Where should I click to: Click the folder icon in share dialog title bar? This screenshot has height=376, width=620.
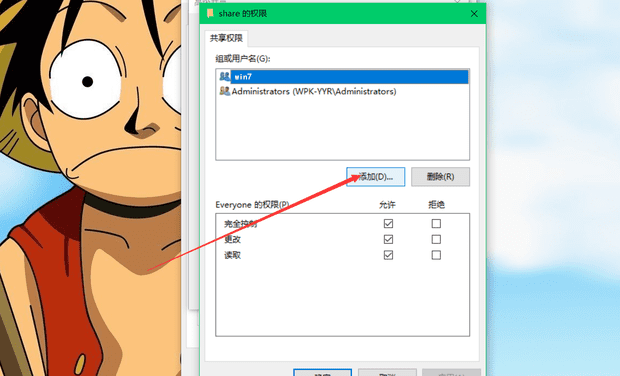(x=210, y=13)
